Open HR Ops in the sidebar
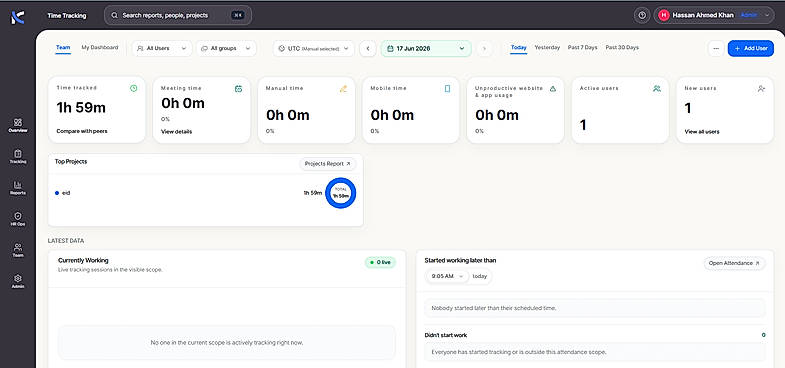Viewport: 785px width, 368px height. click(x=18, y=219)
